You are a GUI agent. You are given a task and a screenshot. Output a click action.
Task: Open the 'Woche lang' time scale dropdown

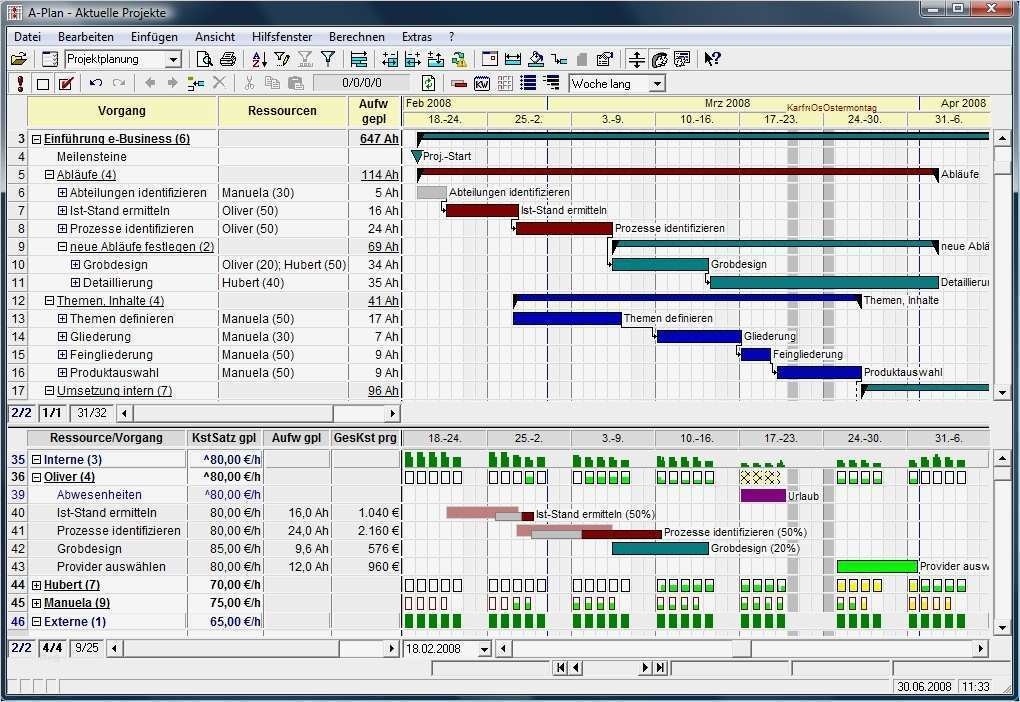657,84
